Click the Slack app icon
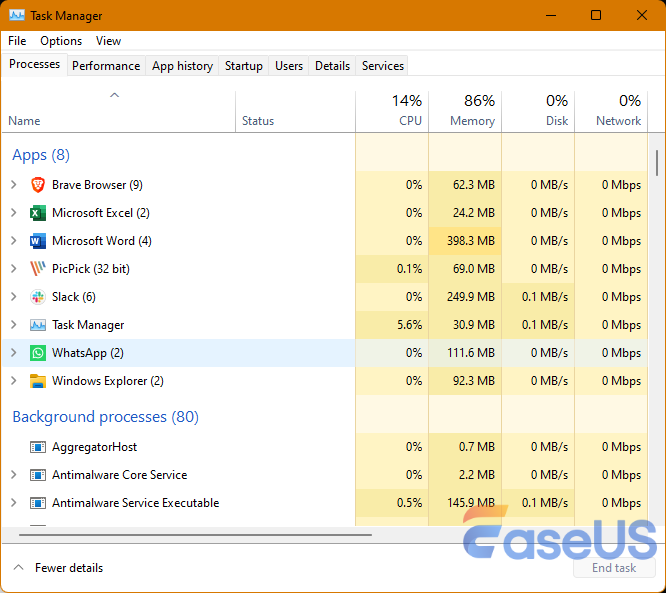 [38, 297]
